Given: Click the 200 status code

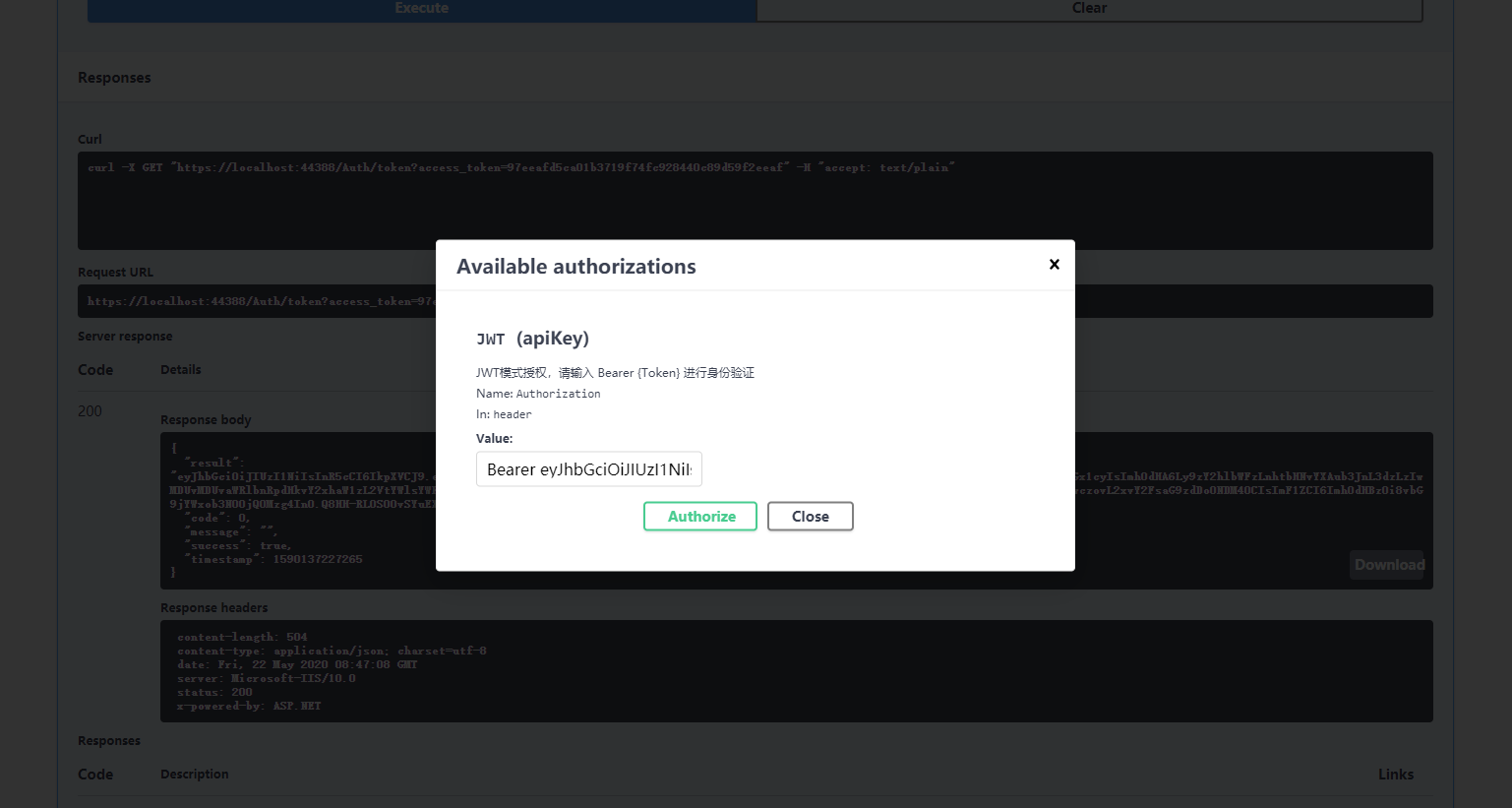Looking at the screenshot, I should coord(90,411).
